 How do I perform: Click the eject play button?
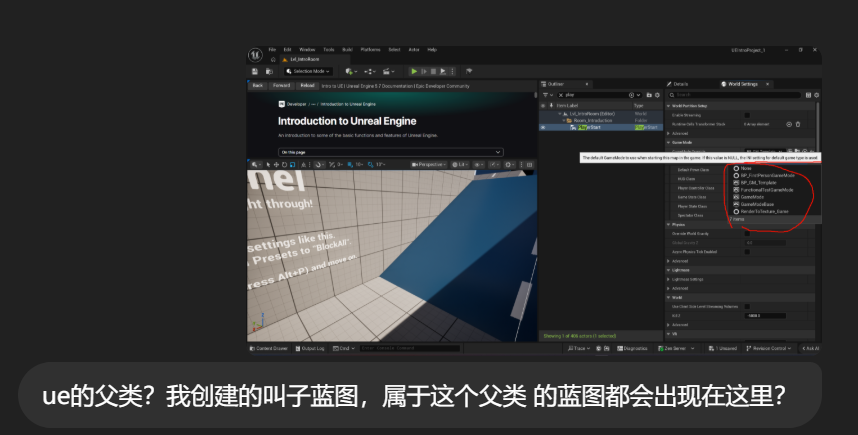click(443, 71)
